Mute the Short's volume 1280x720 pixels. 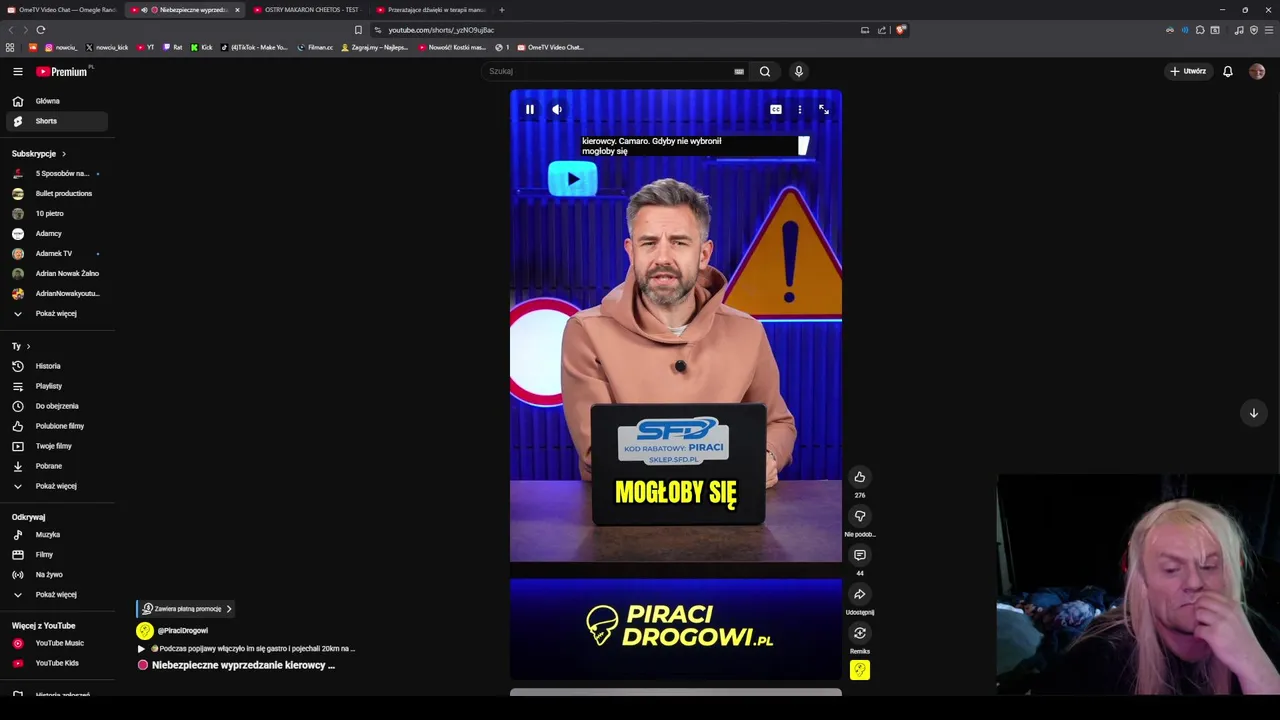pyautogui.click(x=557, y=109)
